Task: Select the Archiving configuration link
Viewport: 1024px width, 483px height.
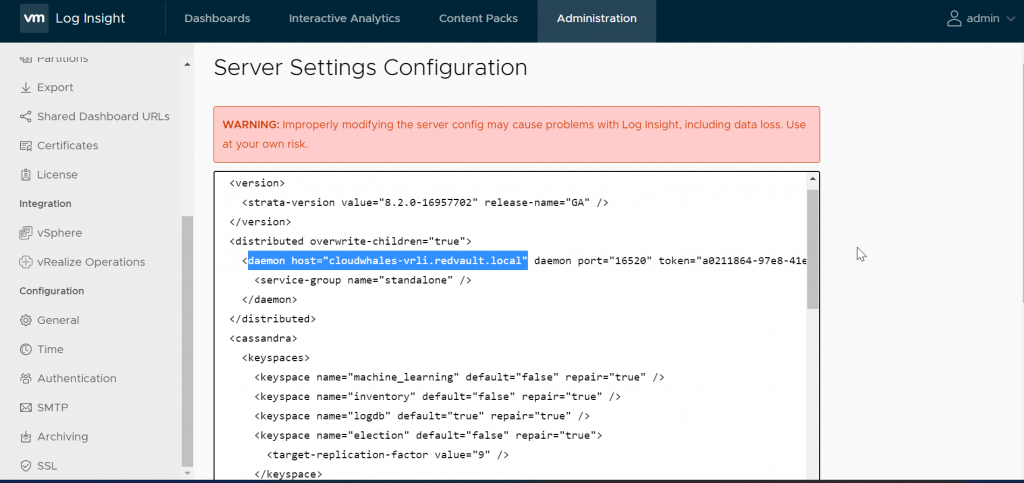Action: coord(63,437)
